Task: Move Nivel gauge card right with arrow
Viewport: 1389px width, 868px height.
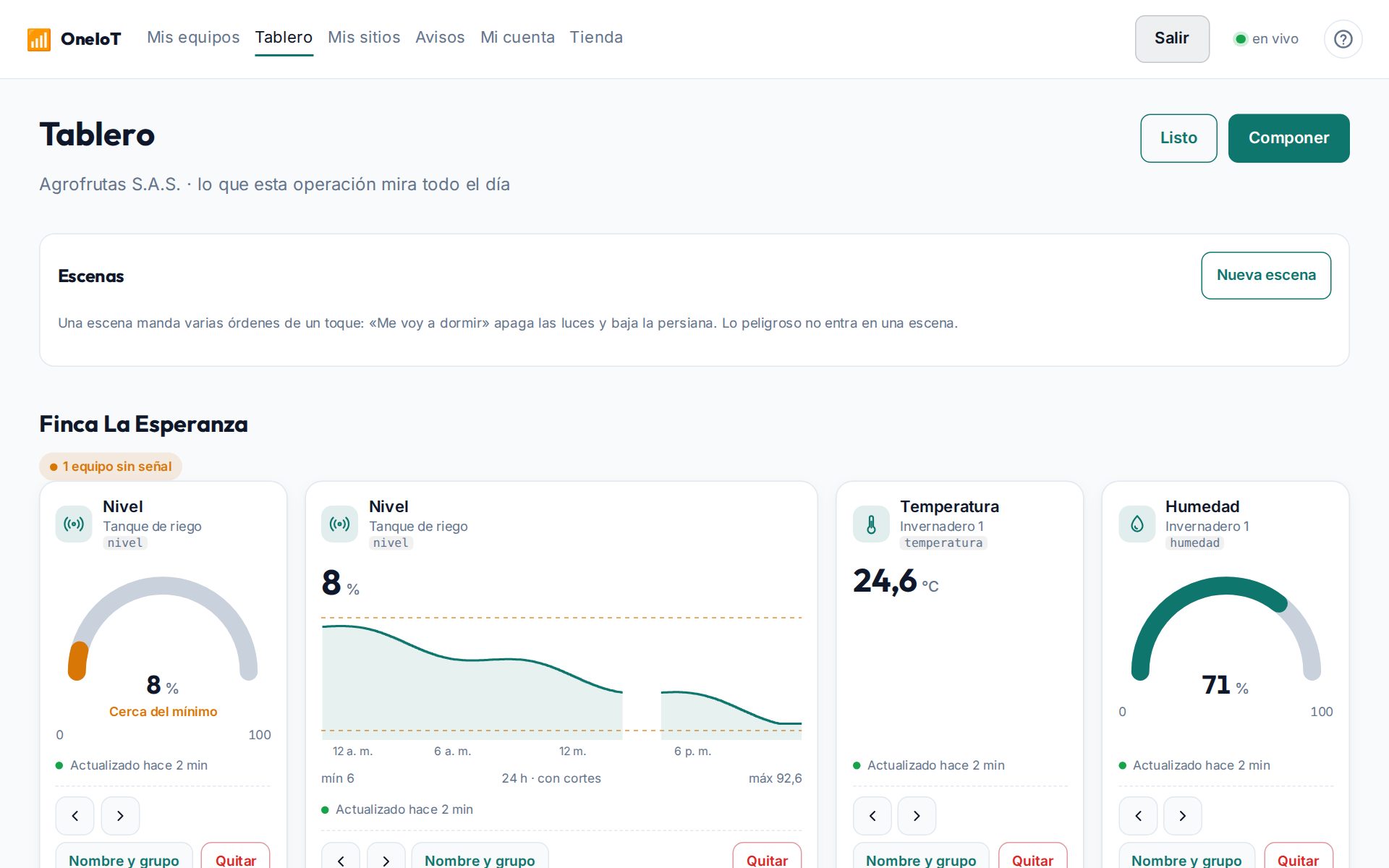Action: coord(120,816)
